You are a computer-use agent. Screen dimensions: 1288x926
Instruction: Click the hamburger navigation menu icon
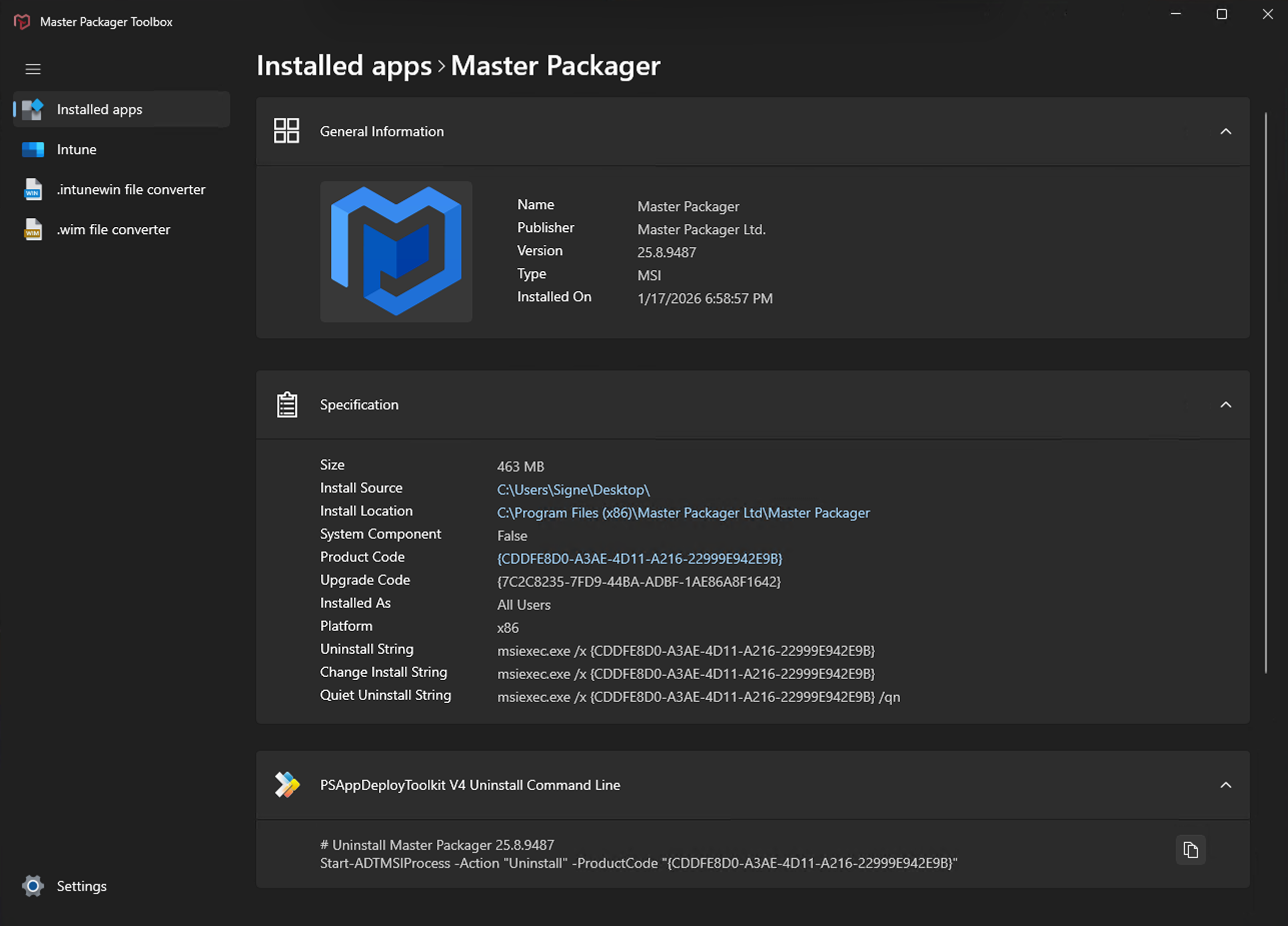(33, 69)
